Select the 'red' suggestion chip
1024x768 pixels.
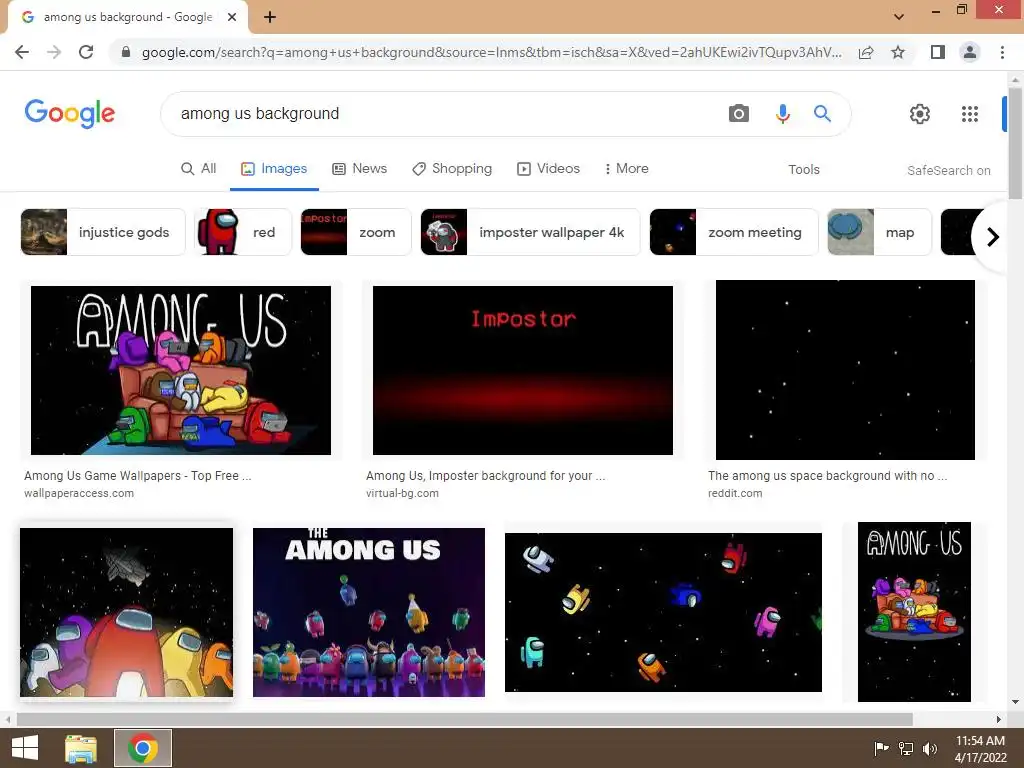pyautogui.click(x=242, y=232)
